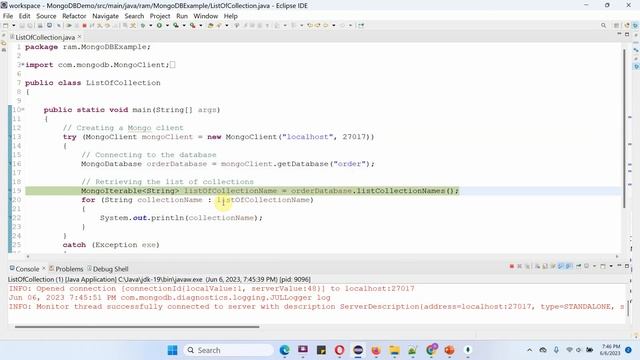Show hidden system tray icons chevron
The width and height of the screenshot is (640, 360).
tap(529, 350)
